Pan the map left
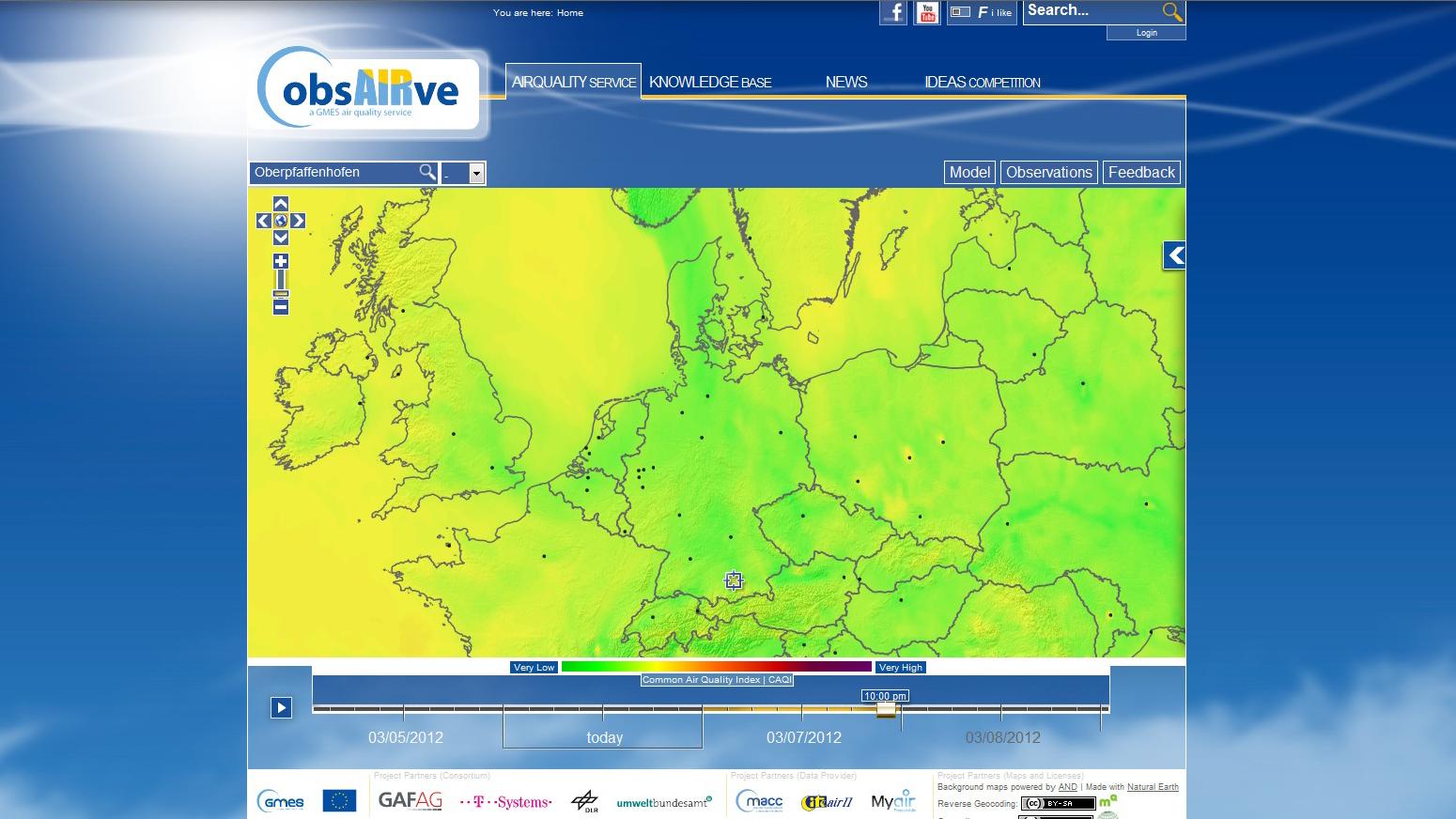 coord(264,221)
